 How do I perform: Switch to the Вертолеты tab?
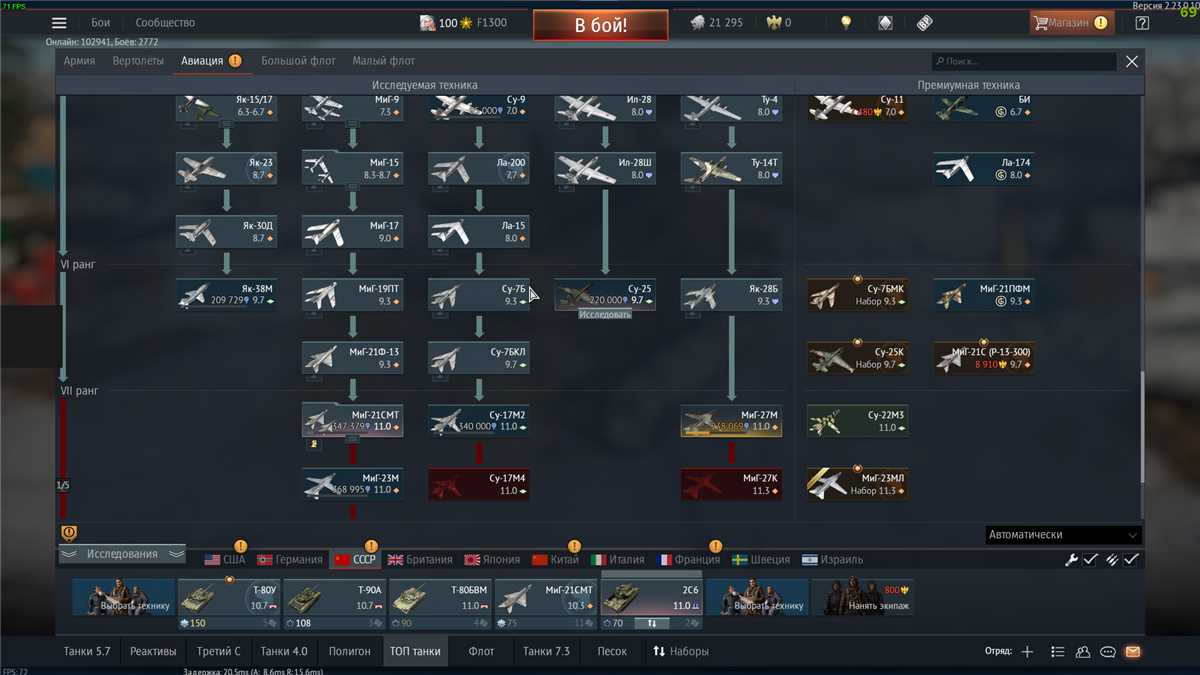tap(138, 61)
